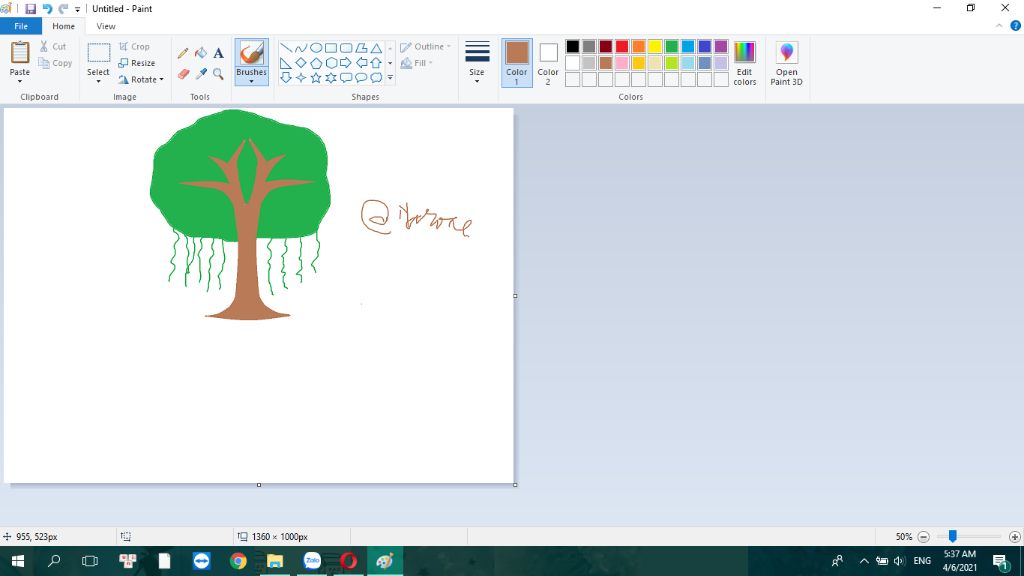The height and width of the screenshot is (576, 1024).
Task: Open the Select dropdown arrow
Action: coord(98,82)
